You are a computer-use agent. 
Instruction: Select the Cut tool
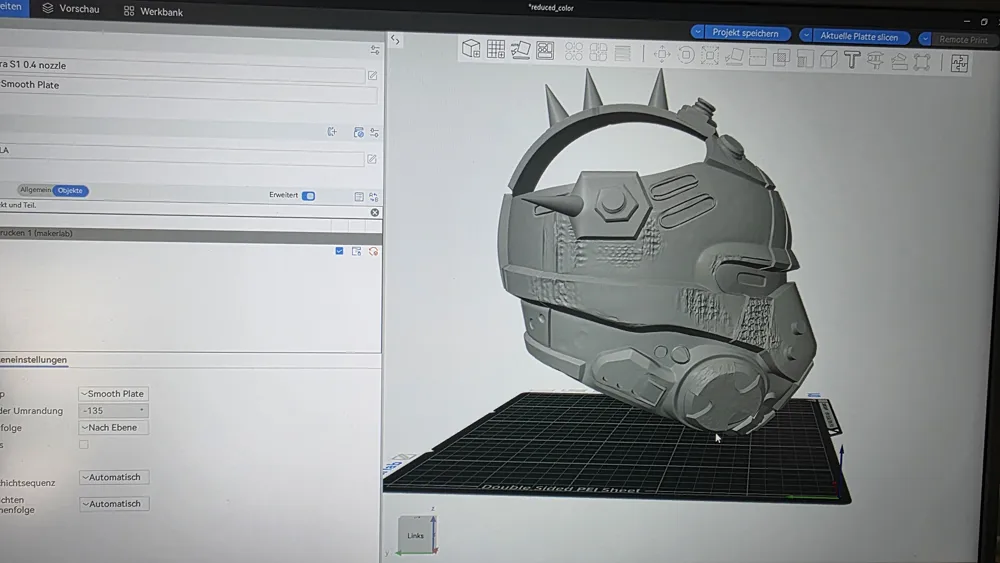tap(758, 57)
